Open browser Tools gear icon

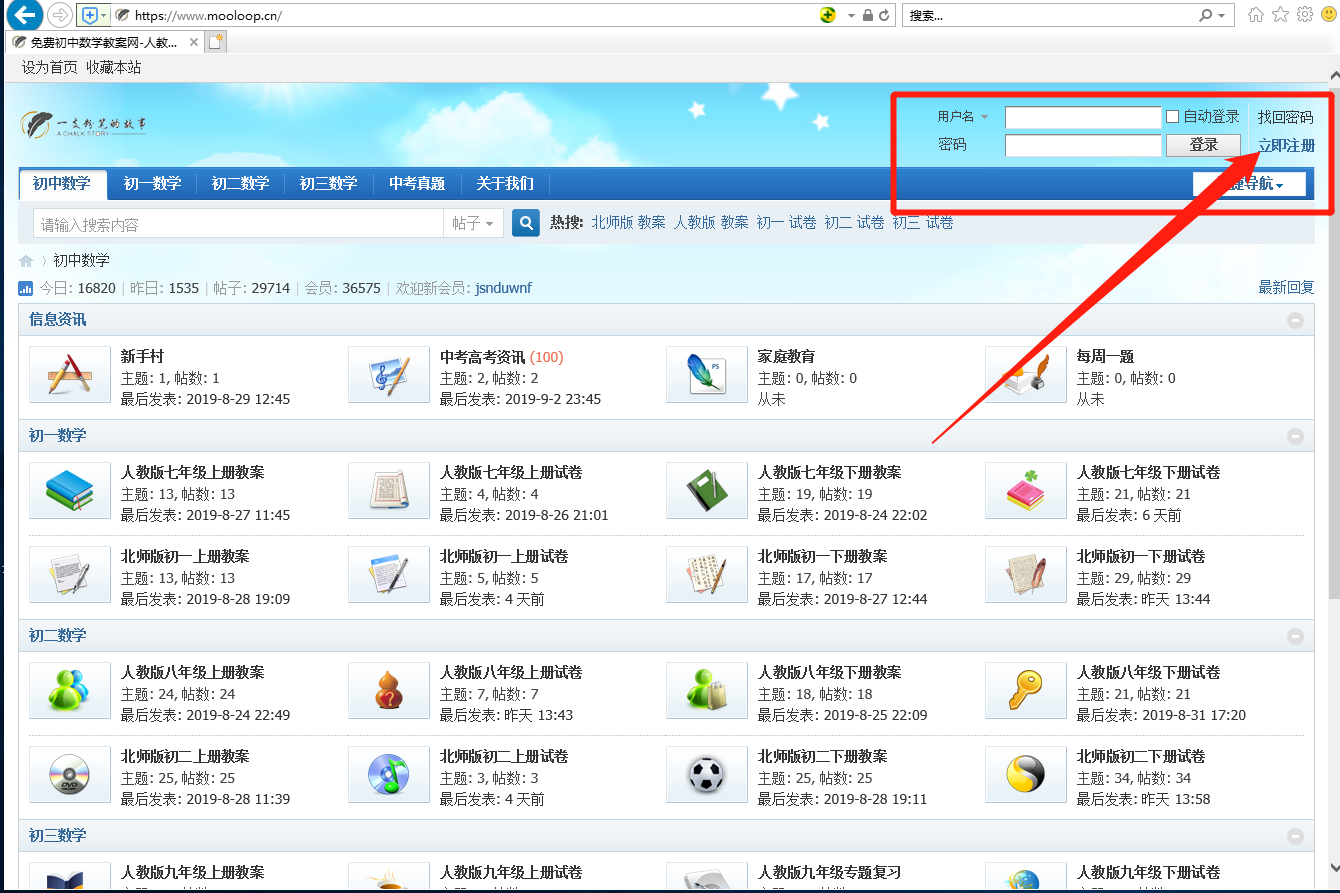tap(1304, 15)
